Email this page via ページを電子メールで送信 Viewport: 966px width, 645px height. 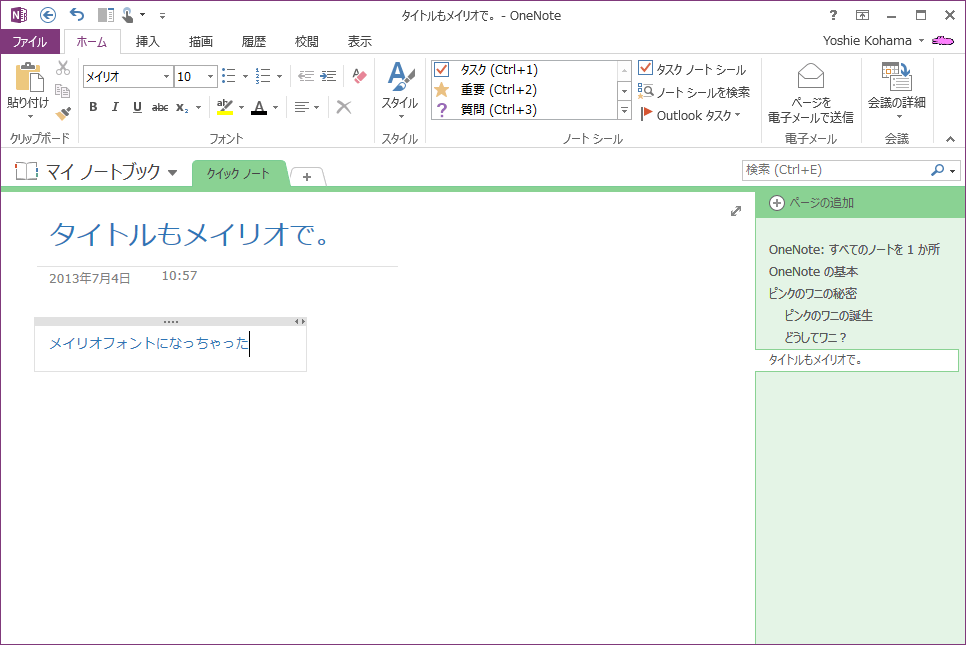(810, 92)
